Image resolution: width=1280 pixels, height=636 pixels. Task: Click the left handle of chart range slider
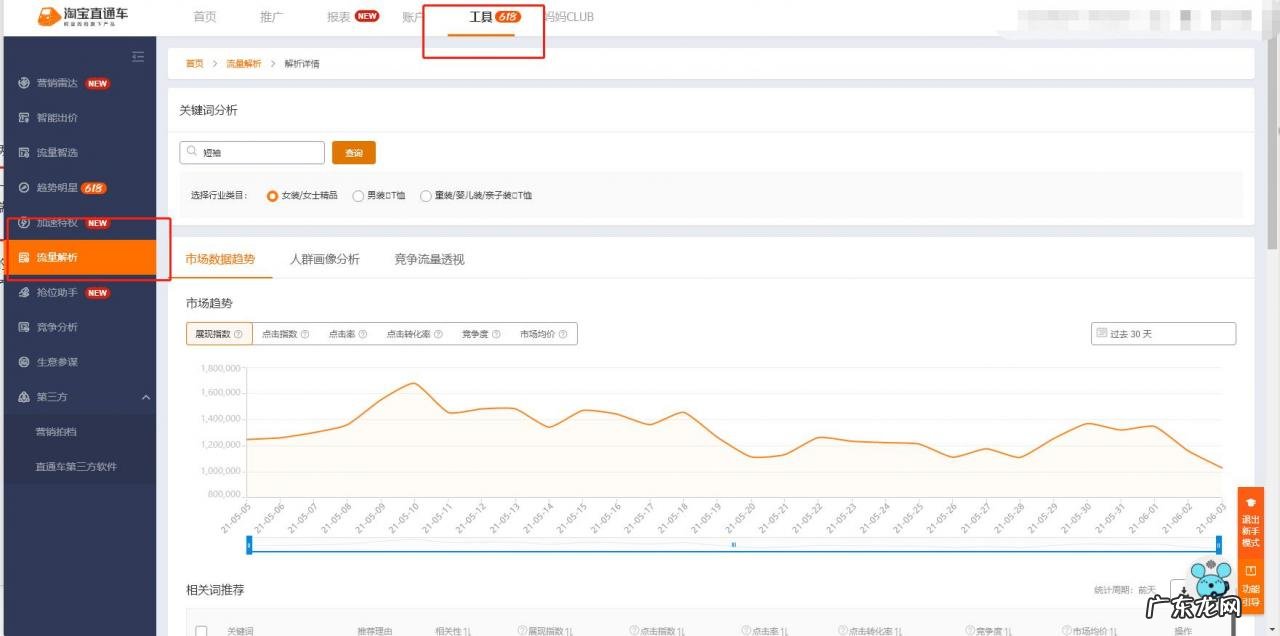[x=249, y=545]
